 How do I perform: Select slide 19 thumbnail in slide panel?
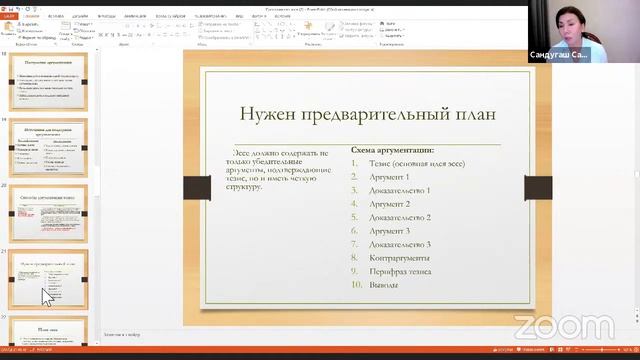coord(48,148)
